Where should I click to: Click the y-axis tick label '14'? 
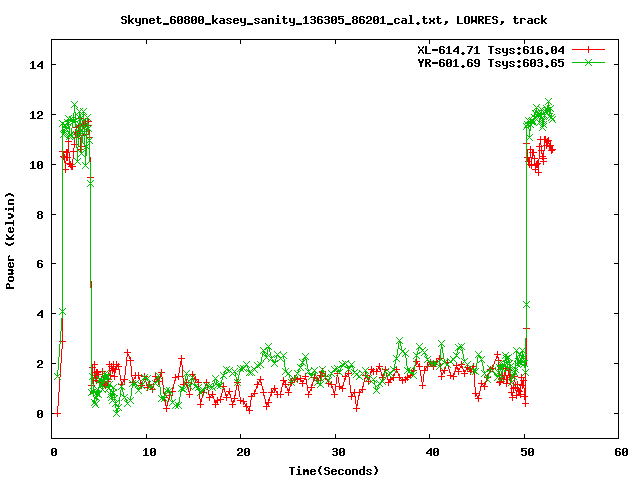coord(36,65)
